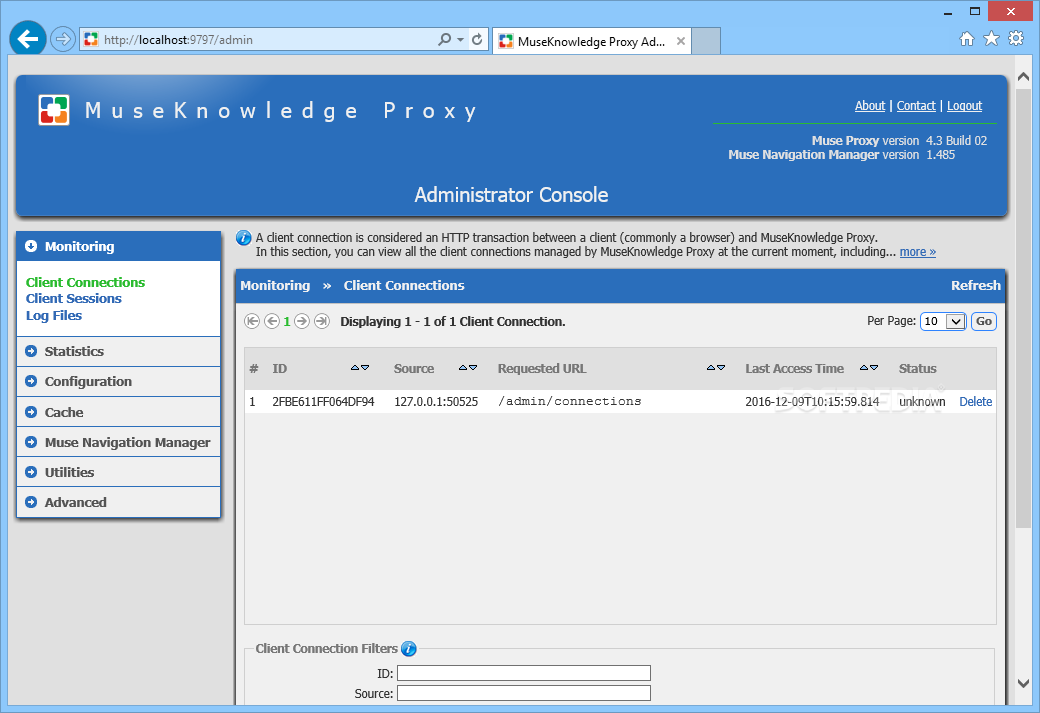Close the MuseKnowledge Proxy tab
Screen dimensions: 1040x713
tap(681, 41)
